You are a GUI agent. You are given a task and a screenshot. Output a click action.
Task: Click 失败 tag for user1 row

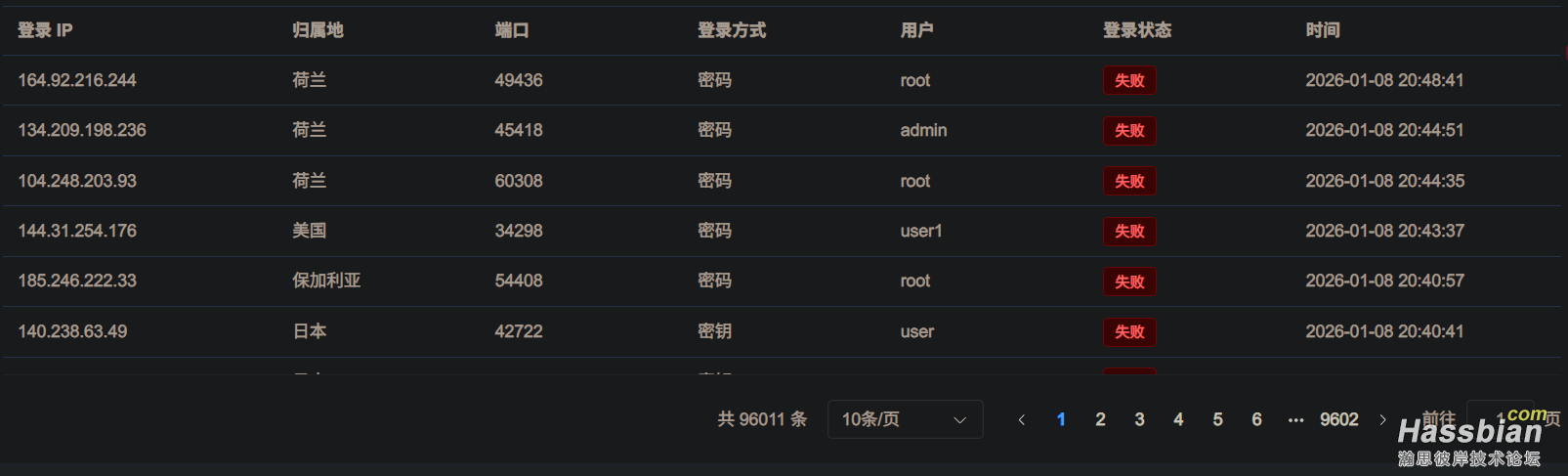click(1129, 232)
